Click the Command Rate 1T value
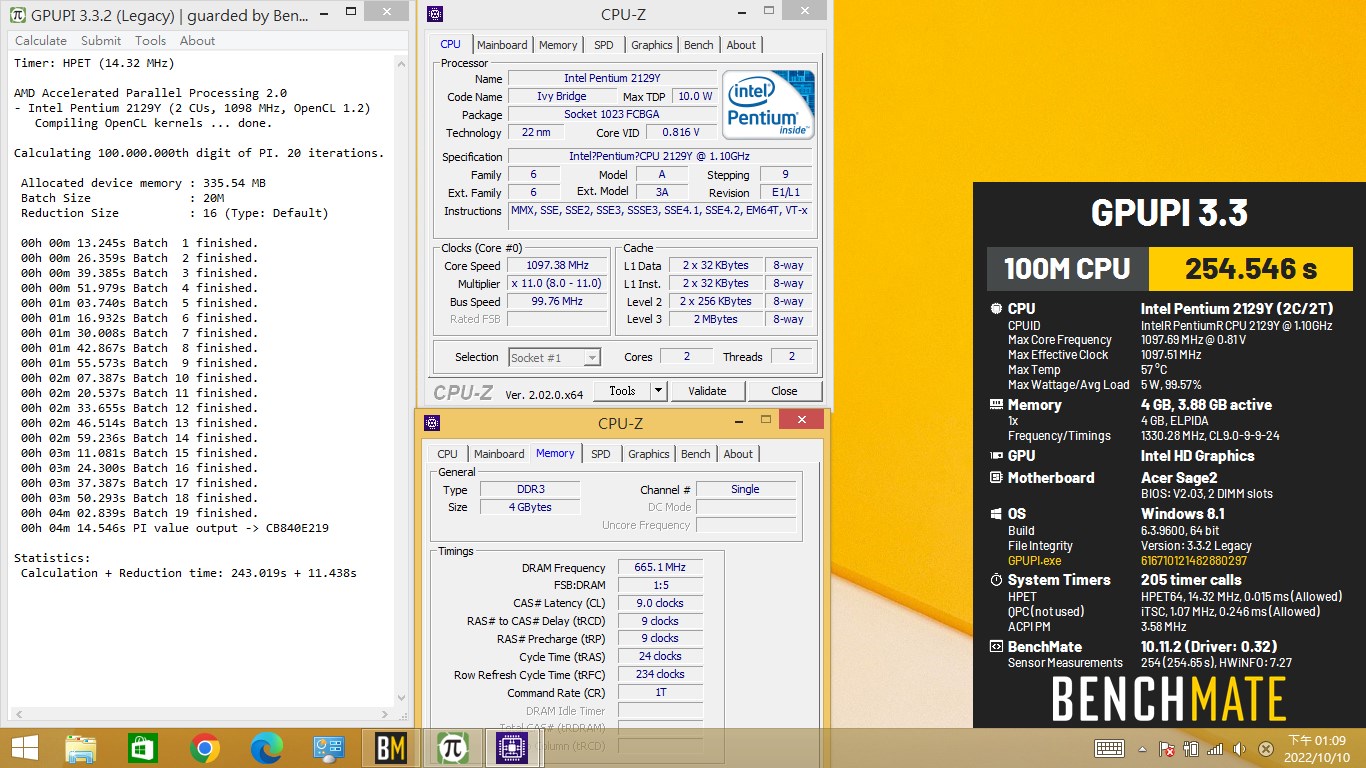Screen dimensions: 1366x768 click(660, 692)
